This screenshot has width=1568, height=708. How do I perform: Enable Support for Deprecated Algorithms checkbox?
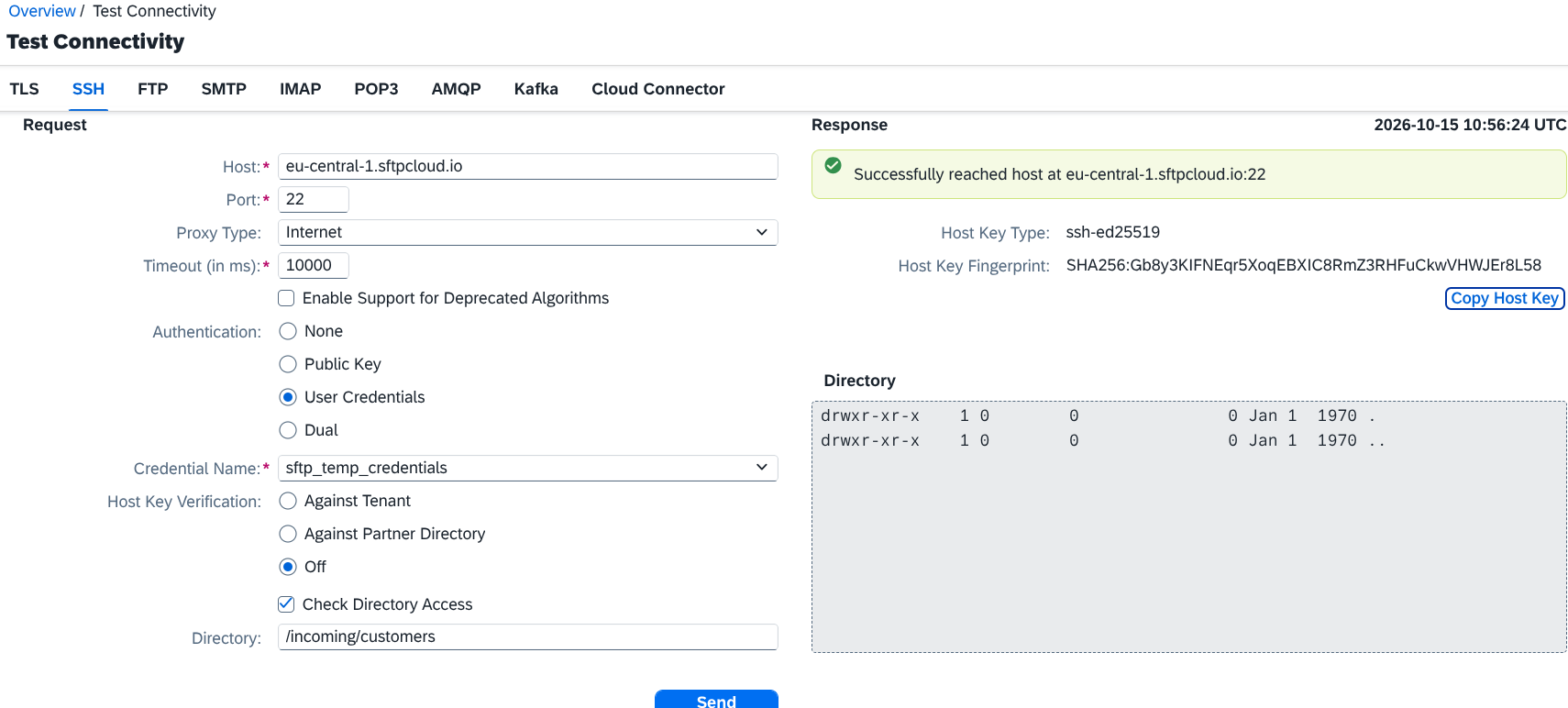pyautogui.click(x=286, y=298)
